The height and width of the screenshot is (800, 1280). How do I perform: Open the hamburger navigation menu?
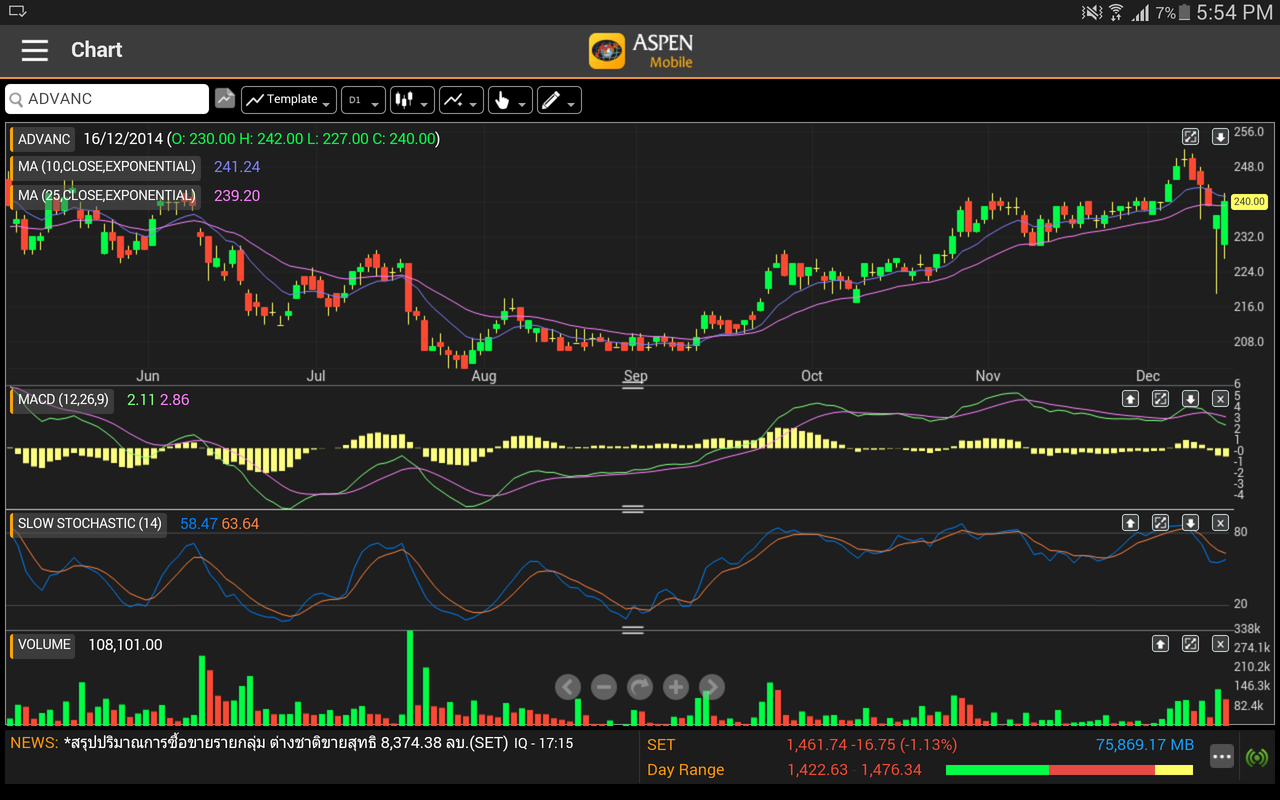coord(35,50)
